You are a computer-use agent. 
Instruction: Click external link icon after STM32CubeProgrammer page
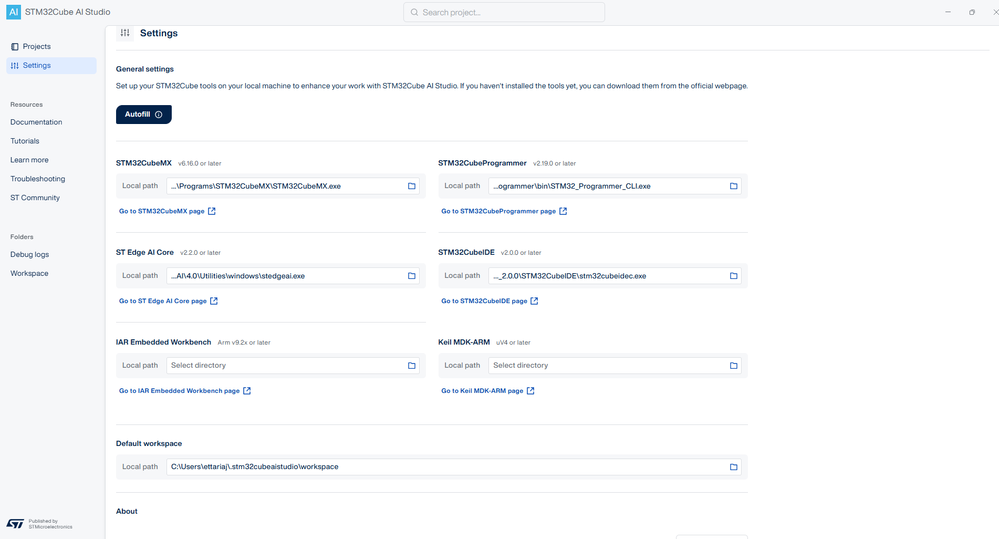563,211
